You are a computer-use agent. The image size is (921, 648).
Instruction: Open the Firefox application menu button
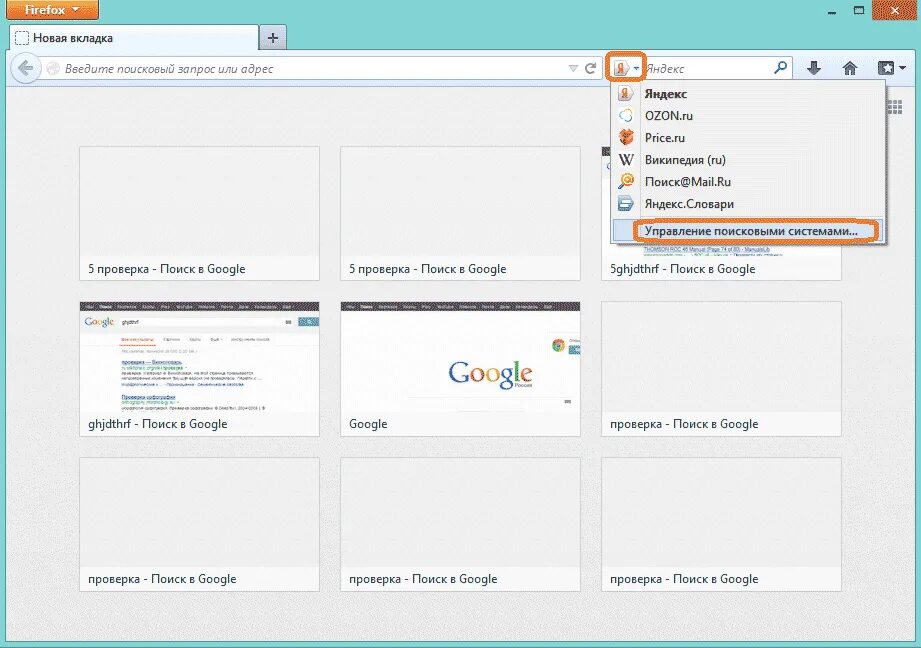click(x=52, y=10)
